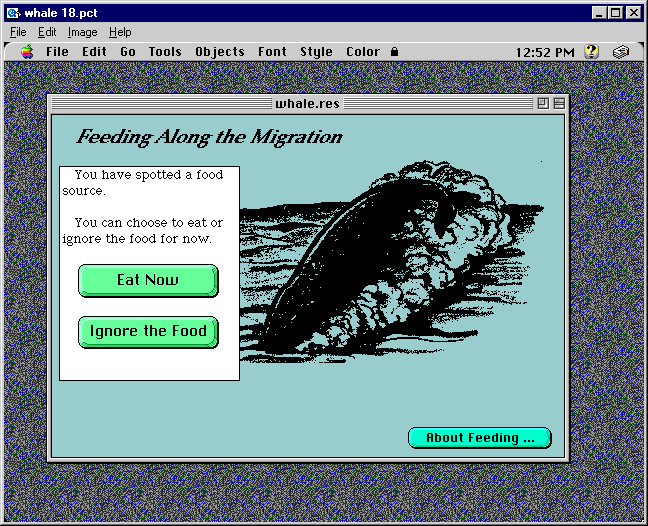Click the lock icon in menu bar

[x=395, y=52]
